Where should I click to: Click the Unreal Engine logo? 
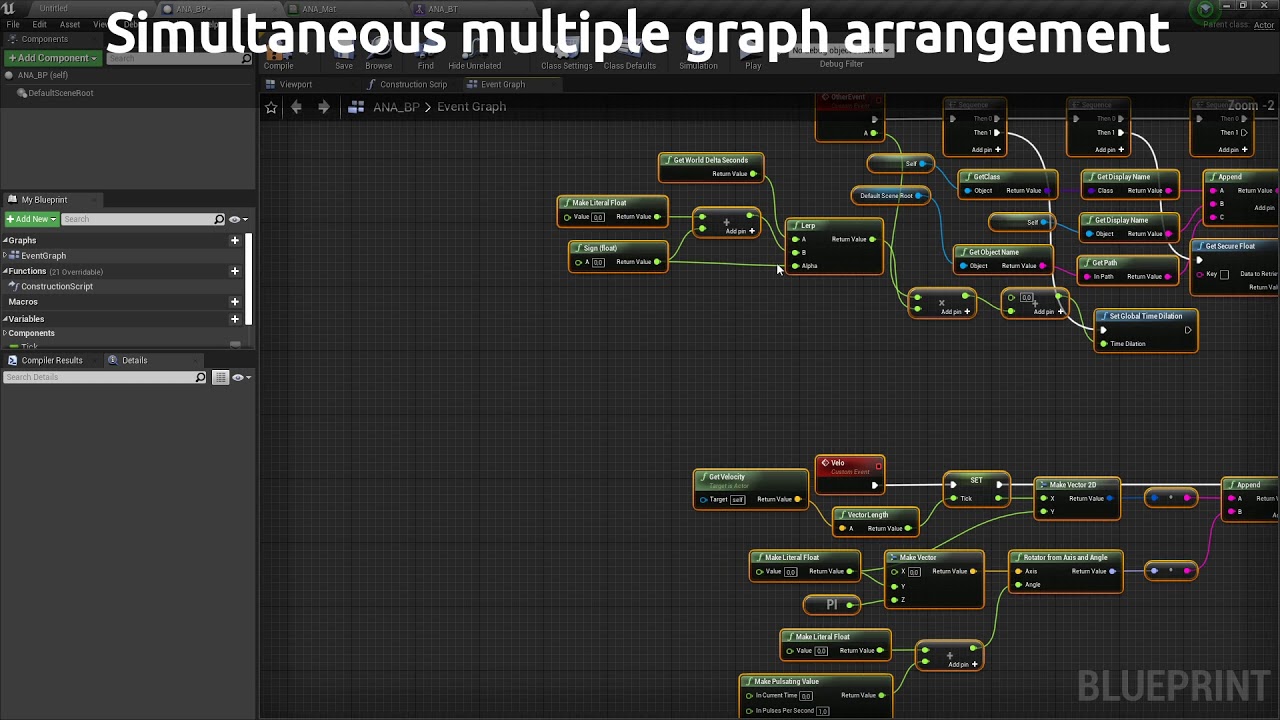click(8, 8)
